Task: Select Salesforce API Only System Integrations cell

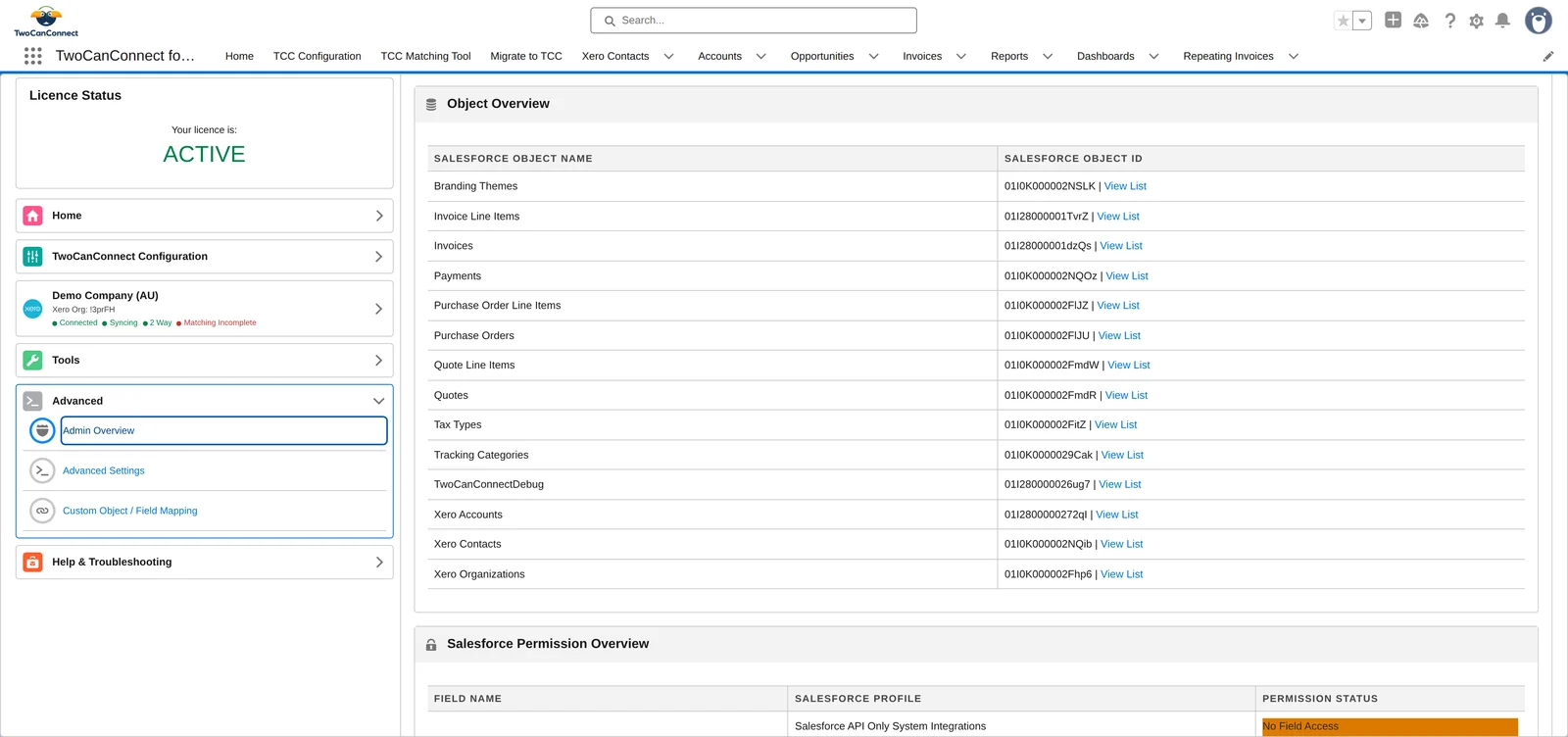Action: (1021, 727)
